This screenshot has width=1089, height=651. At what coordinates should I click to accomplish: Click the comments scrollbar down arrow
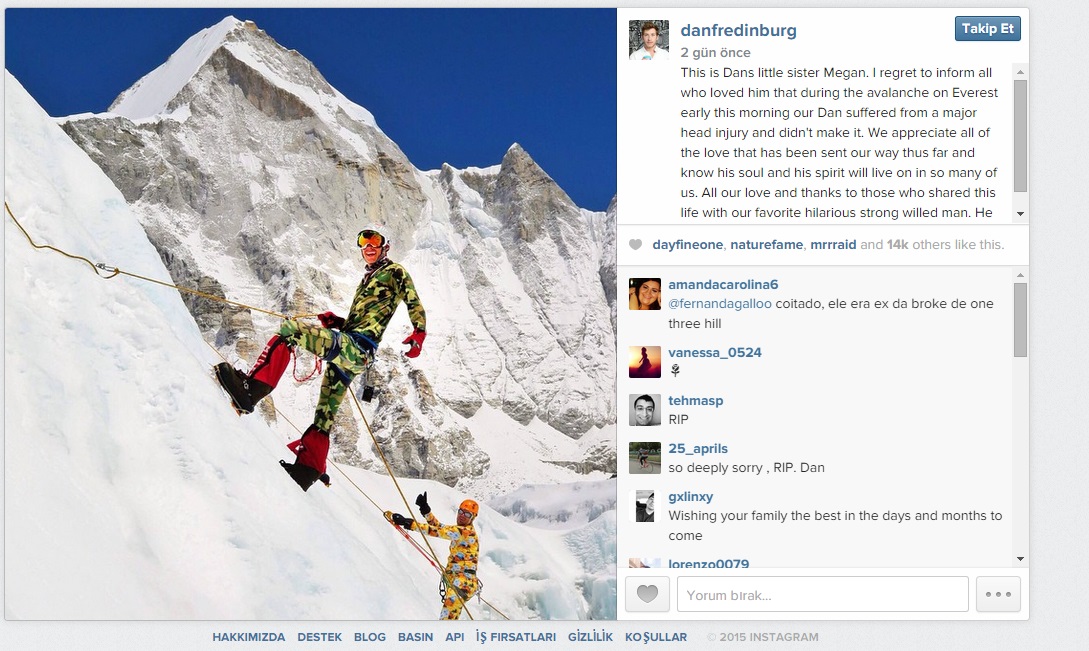[x=1020, y=559]
